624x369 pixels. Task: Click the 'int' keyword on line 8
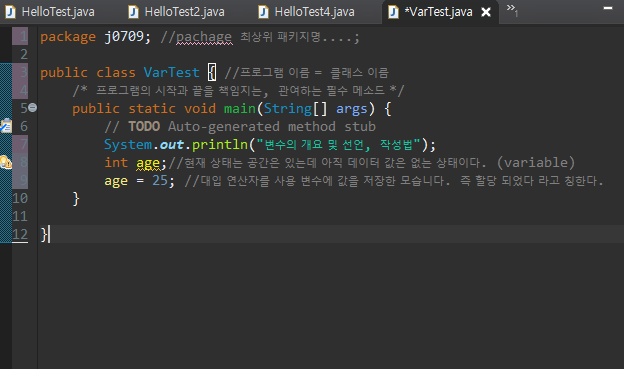click(x=116, y=162)
